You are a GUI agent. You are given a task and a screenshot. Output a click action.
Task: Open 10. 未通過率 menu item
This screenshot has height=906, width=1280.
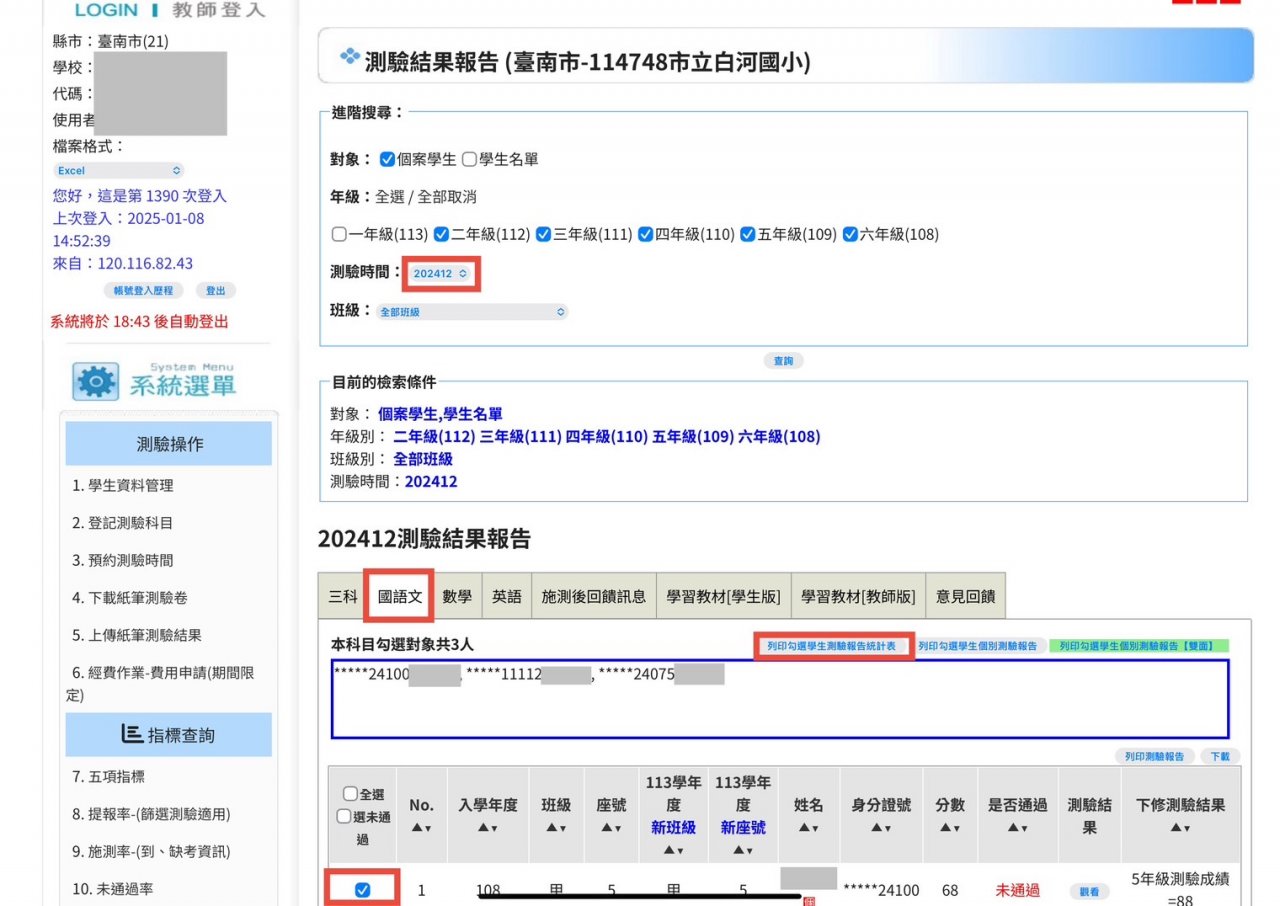(113, 890)
